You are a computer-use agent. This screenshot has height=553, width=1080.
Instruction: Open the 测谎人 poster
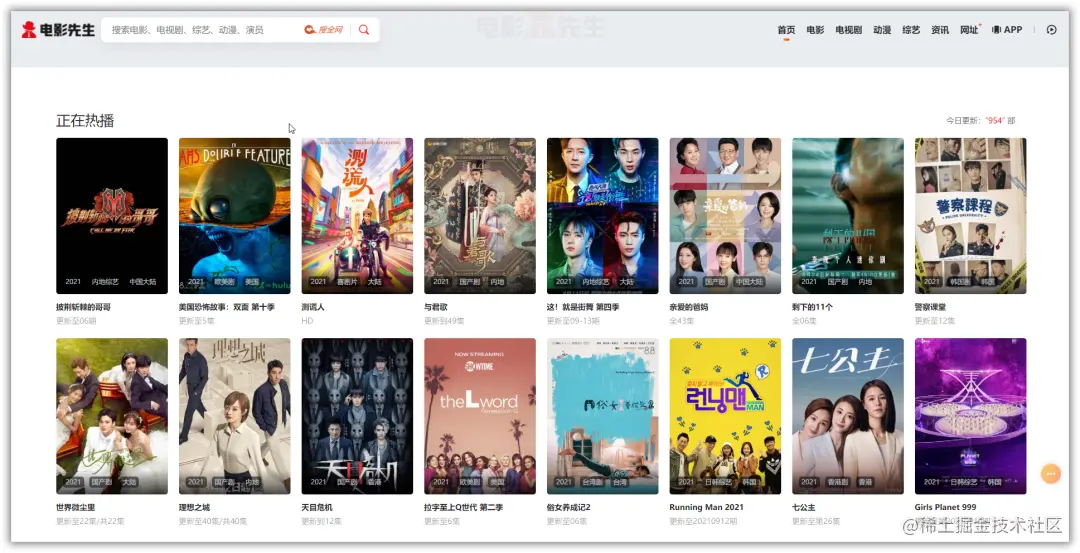(357, 216)
